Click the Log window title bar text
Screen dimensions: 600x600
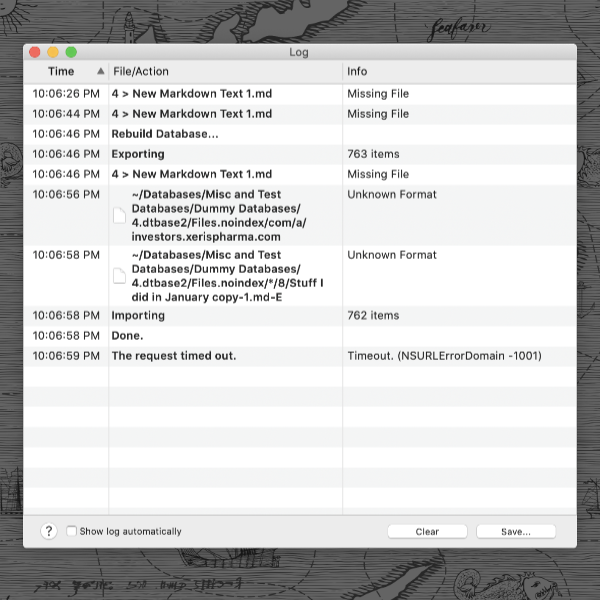[x=299, y=52]
